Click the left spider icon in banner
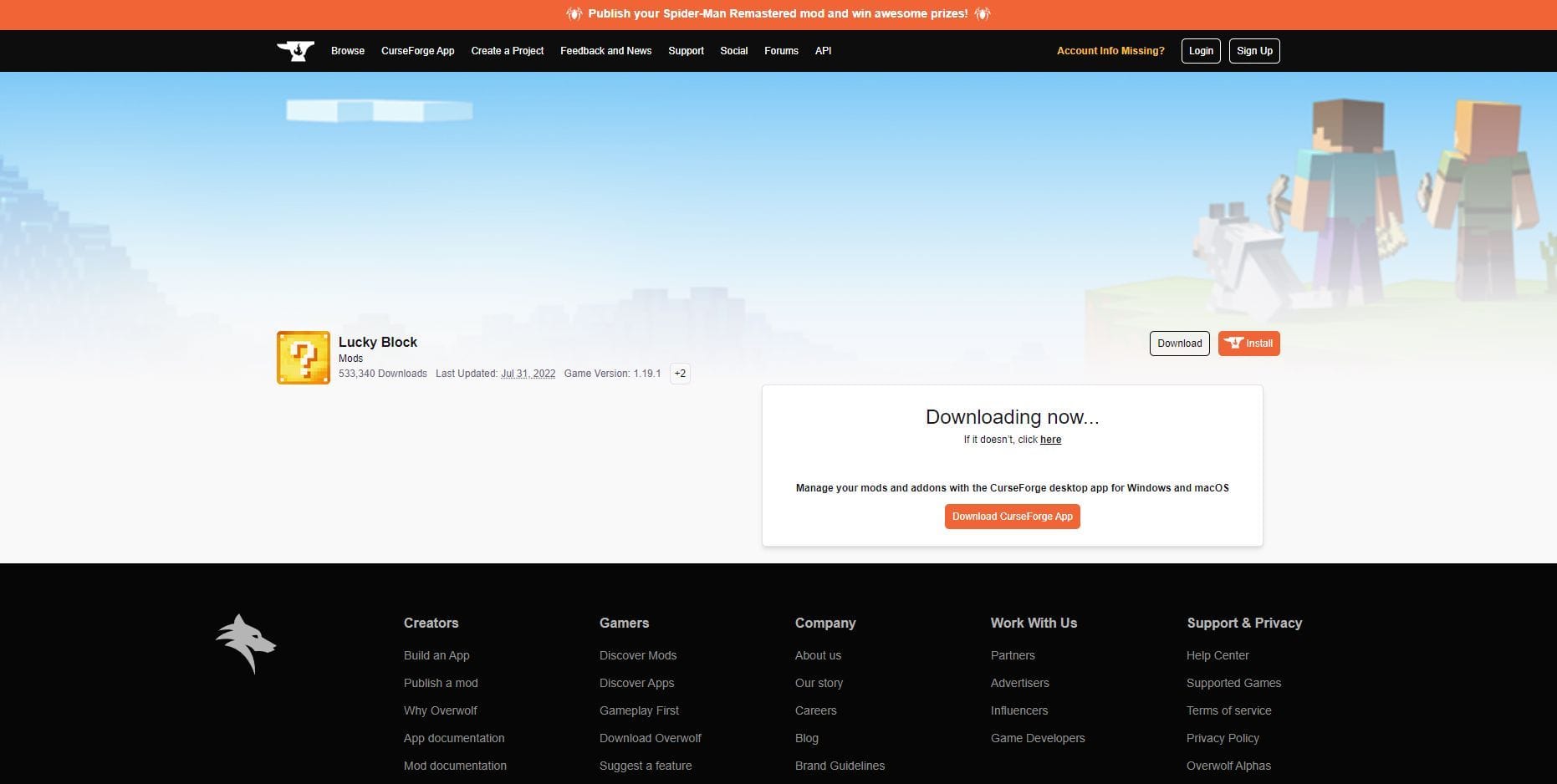The height and width of the screenshot is (784, 1557). point(574,14)
